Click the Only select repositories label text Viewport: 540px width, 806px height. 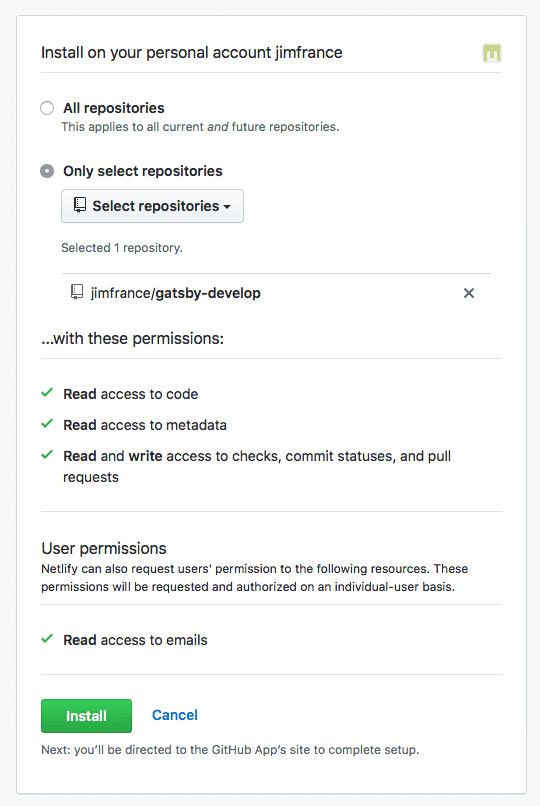click(143, 171)
